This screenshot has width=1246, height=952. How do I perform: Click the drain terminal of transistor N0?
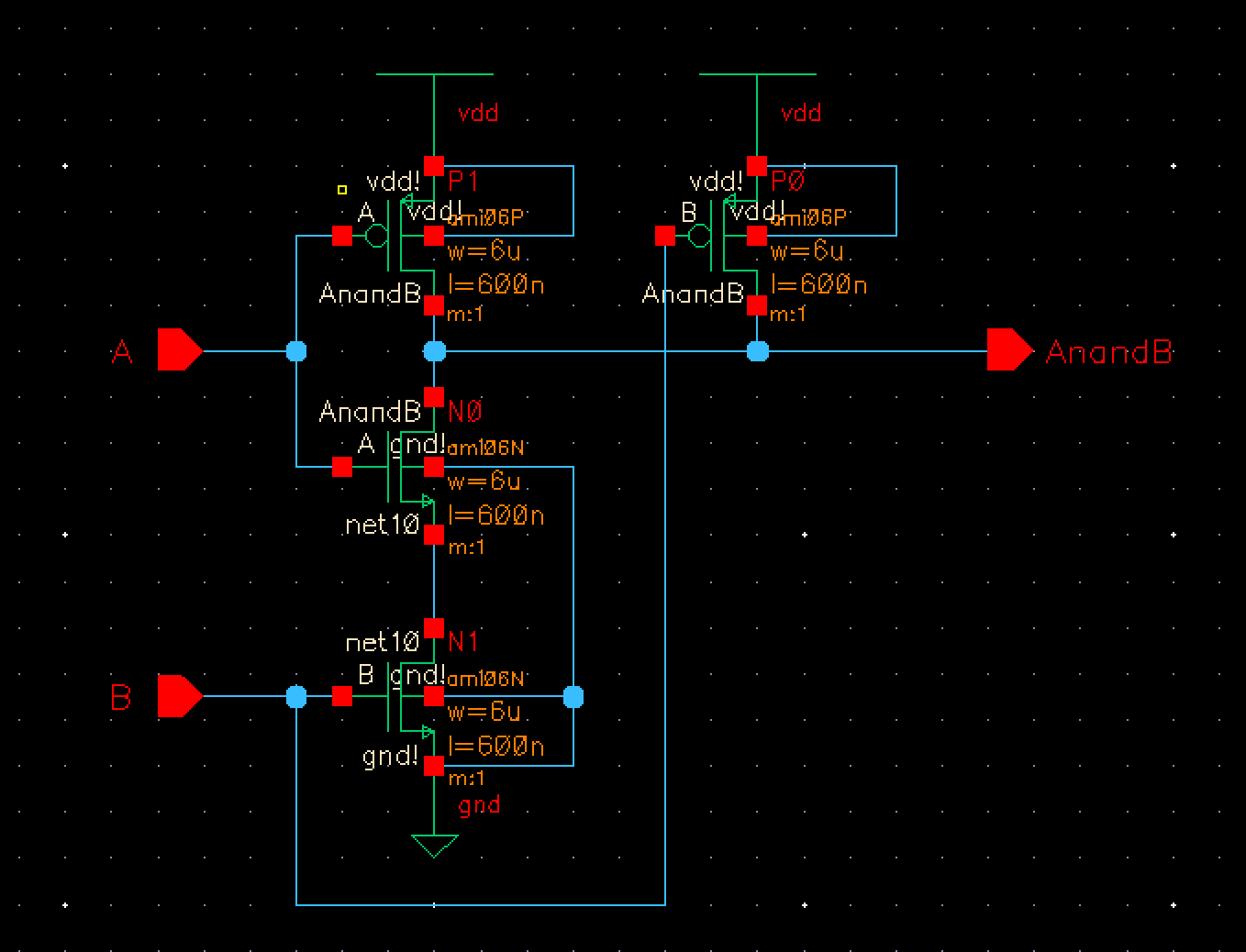435,398
